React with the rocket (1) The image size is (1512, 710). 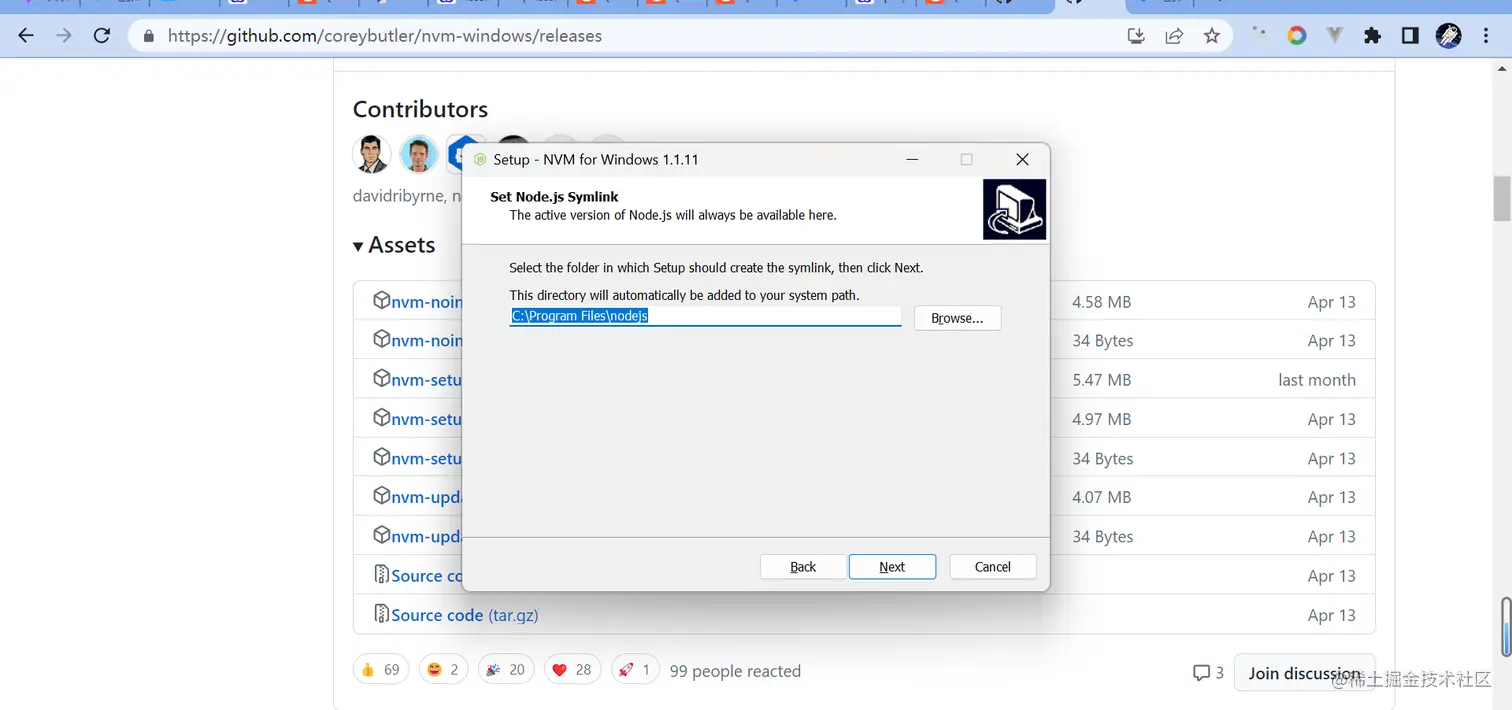click(x=634, y=670)
